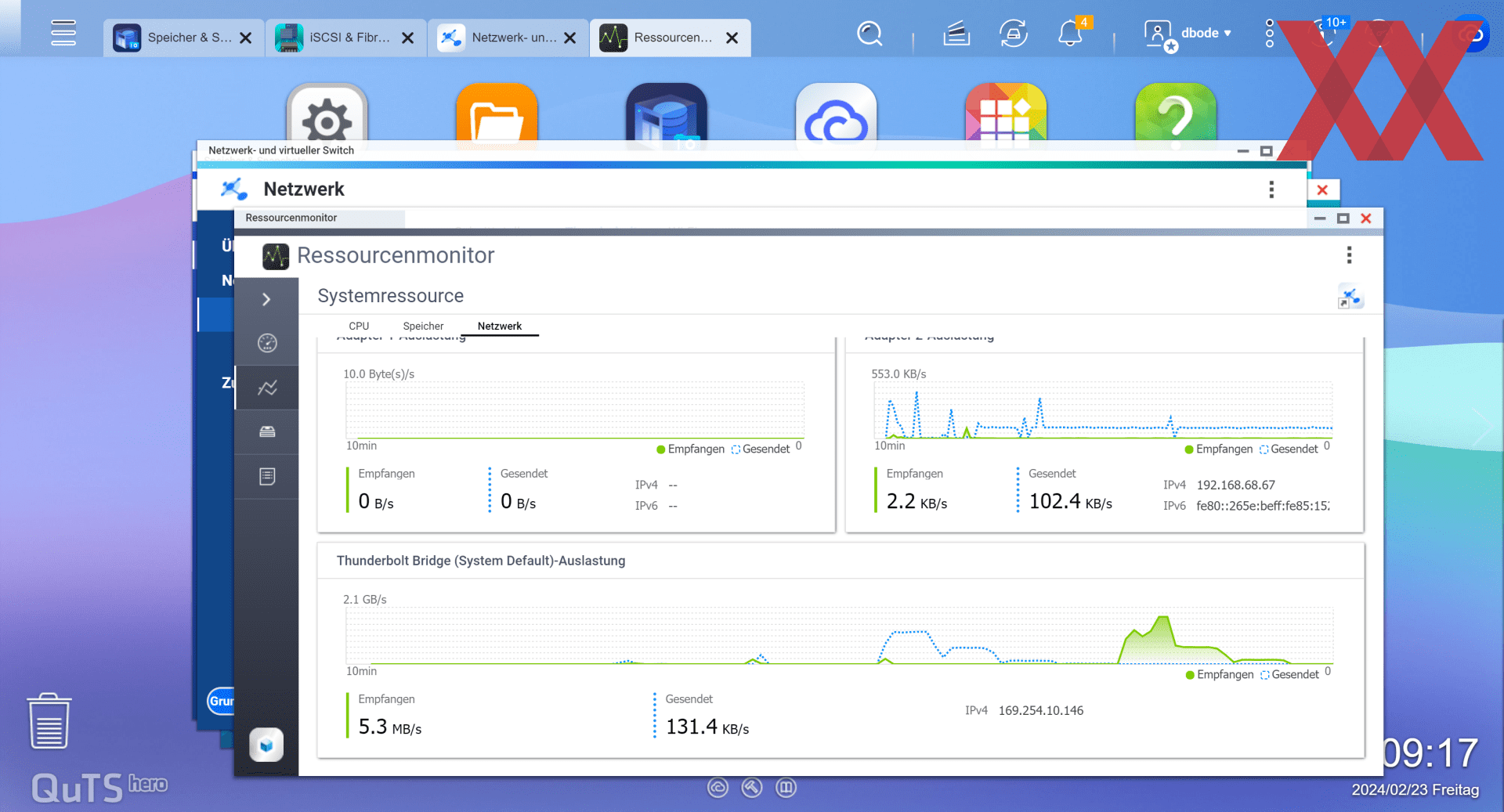Click the 5.3 MB/s received value
Screen dimensions: 1504x812
point(389,727)
